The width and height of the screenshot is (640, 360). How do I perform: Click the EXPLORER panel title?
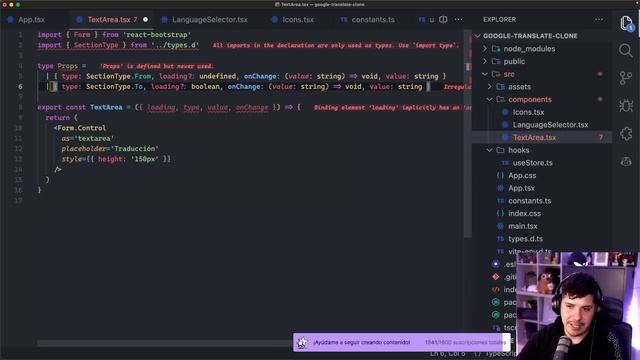[499, 20]
